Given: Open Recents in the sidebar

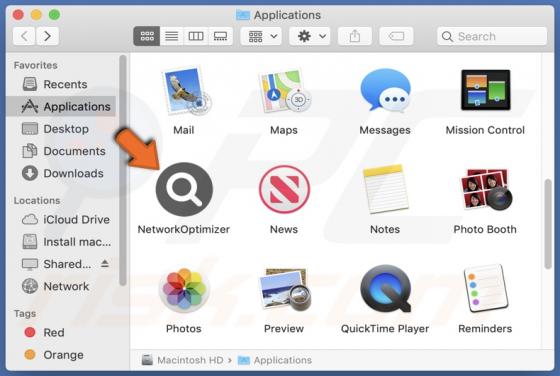Looking at the screenshot, I should pyautogui.click(x=61, y=84).
